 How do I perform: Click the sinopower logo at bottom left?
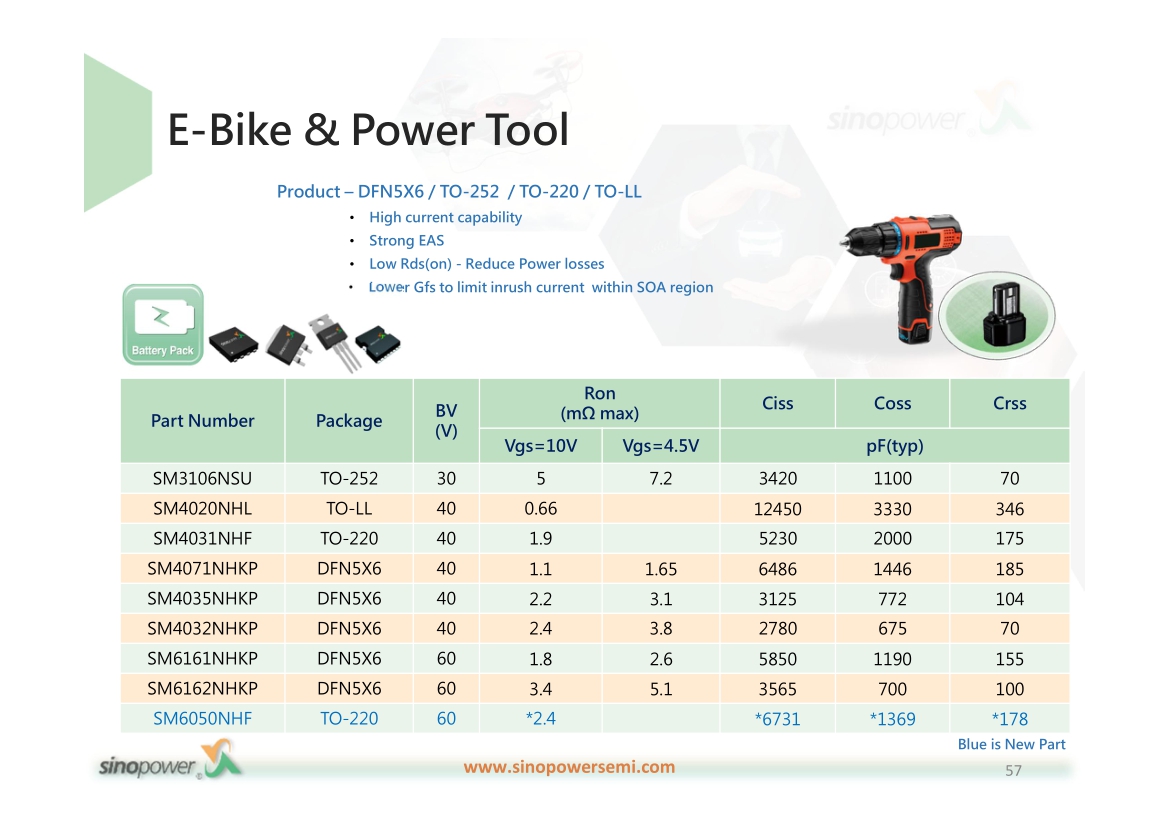click(x=171, y=761)
